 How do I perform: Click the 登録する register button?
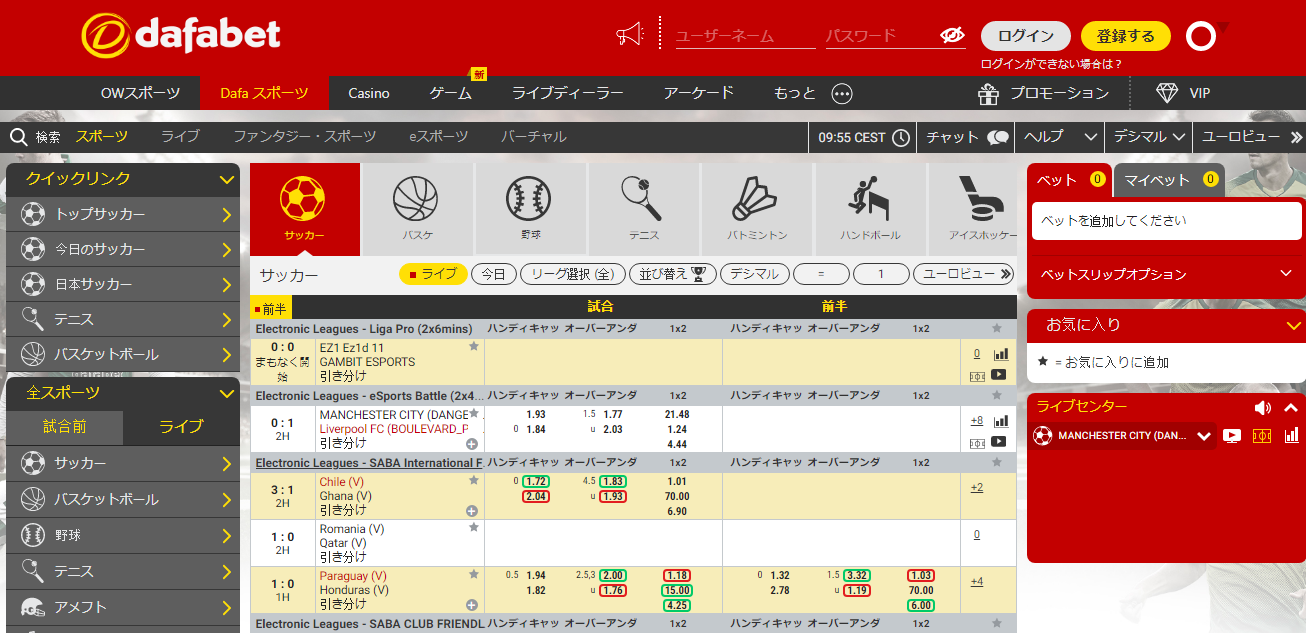click(x=1125, y=36)
